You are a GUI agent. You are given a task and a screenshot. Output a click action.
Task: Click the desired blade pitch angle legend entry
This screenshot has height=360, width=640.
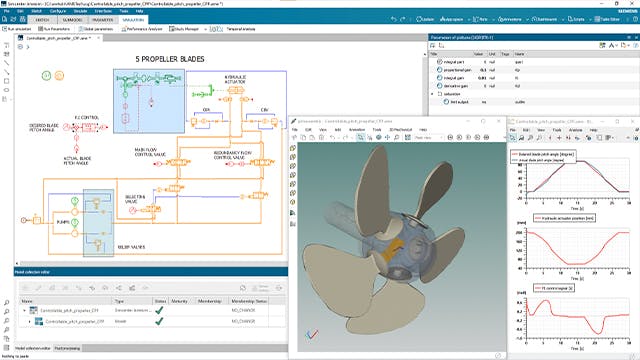click(x=543, y=154)
